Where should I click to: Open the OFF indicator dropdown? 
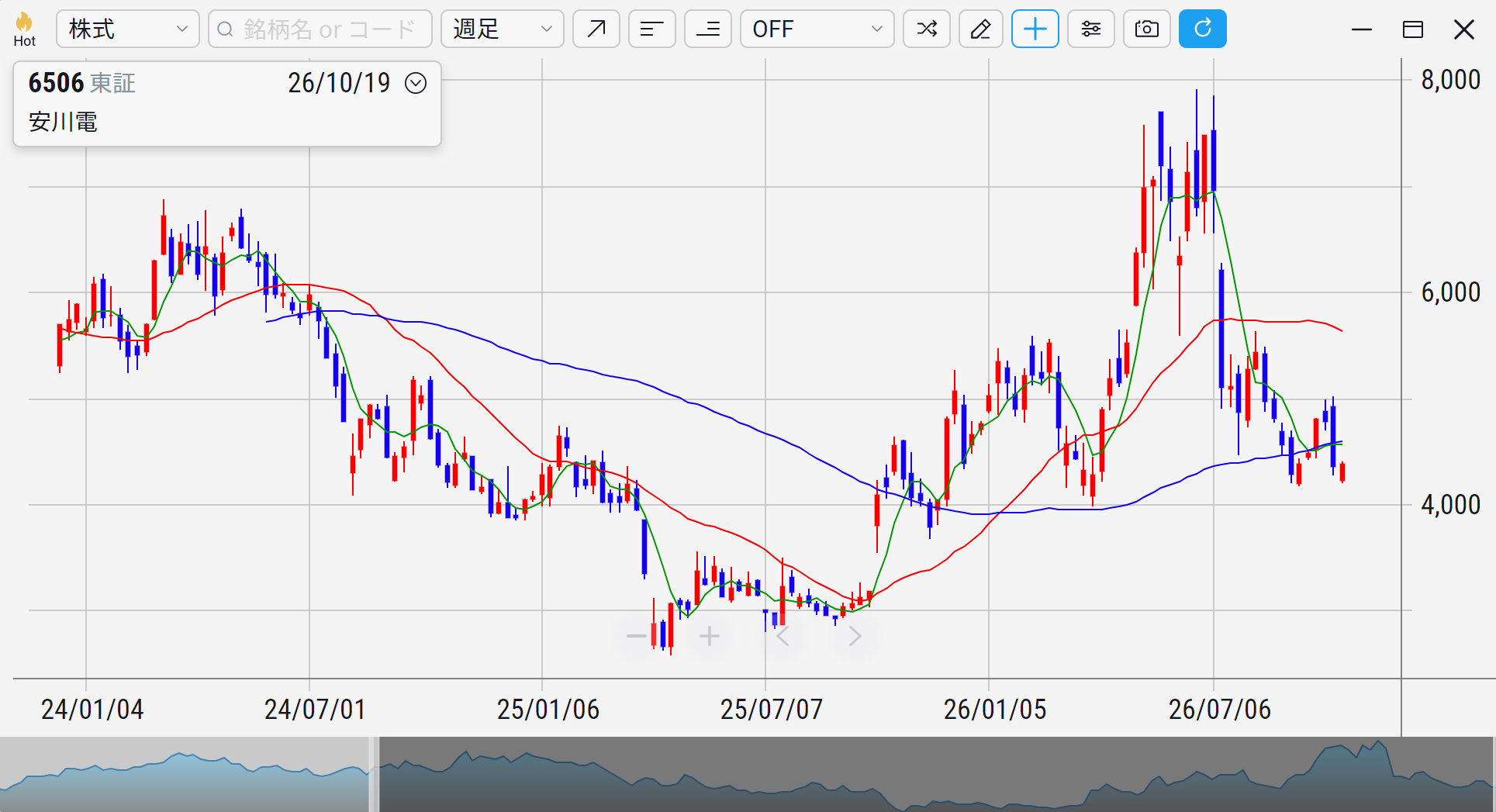coord(817,29)
